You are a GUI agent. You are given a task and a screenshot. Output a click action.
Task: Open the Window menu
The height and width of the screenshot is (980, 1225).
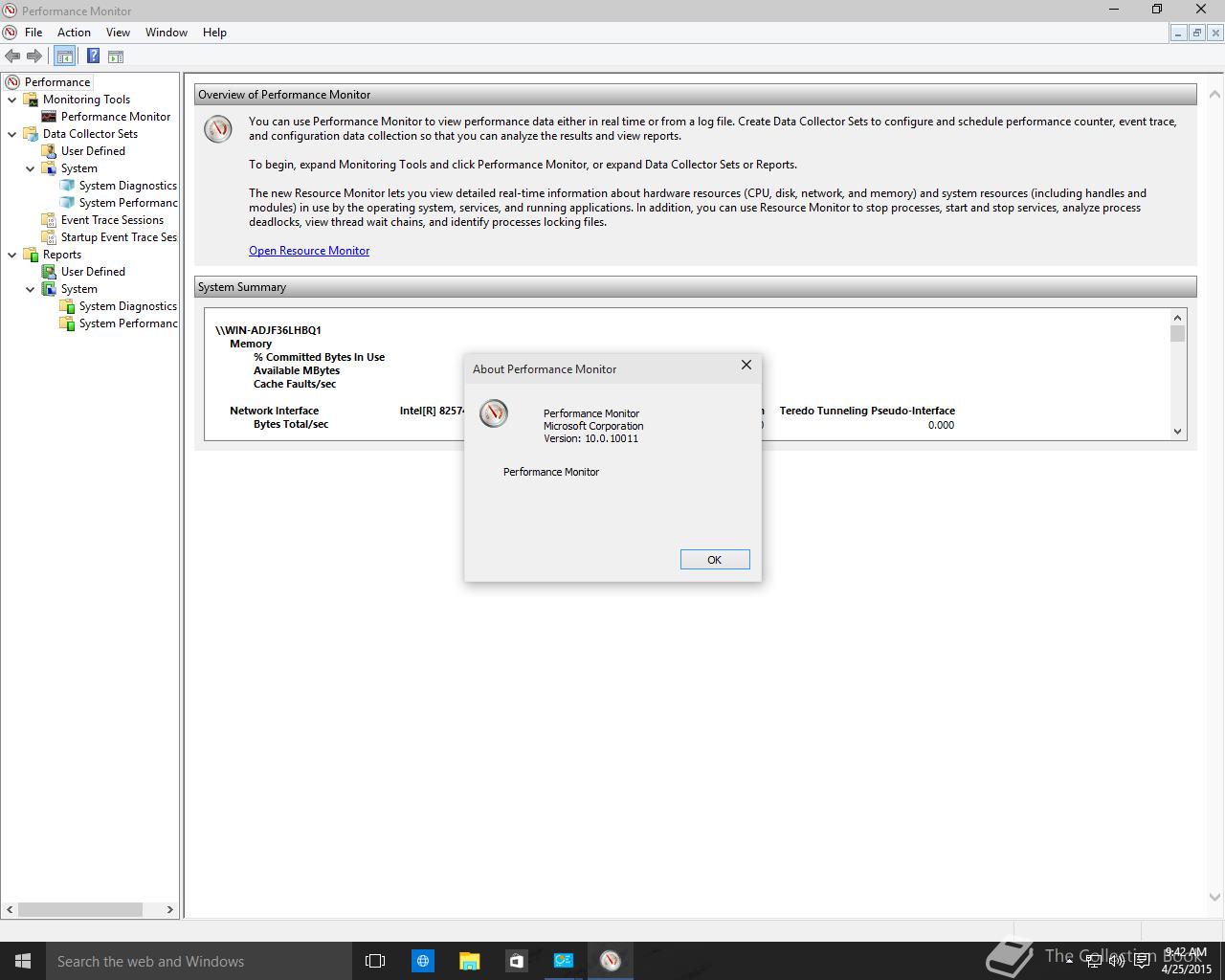(x=167, y=33)
